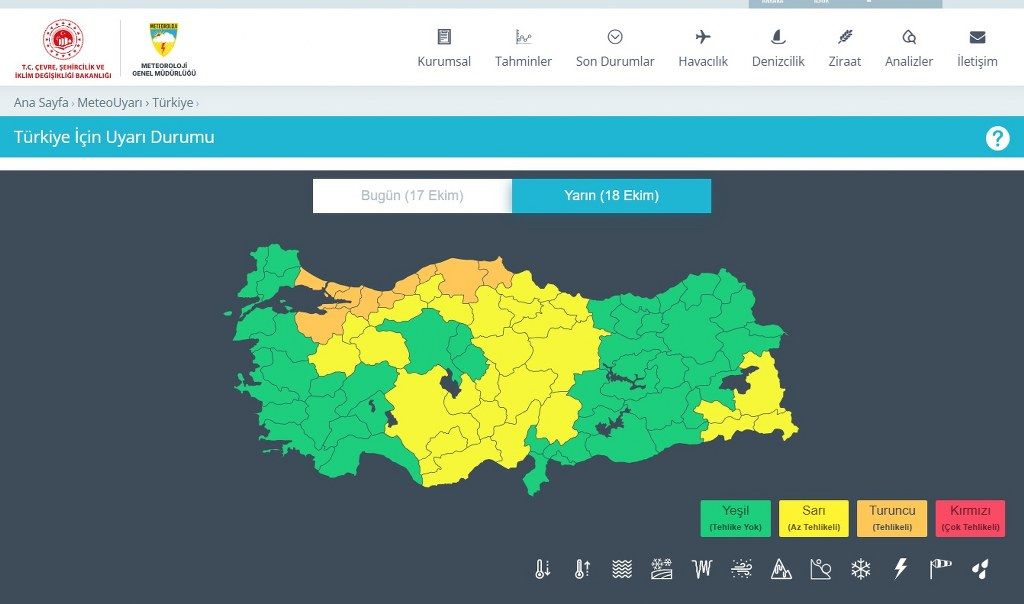
Task: Select the icicle icing warning icon
Action: pos(702,569)
